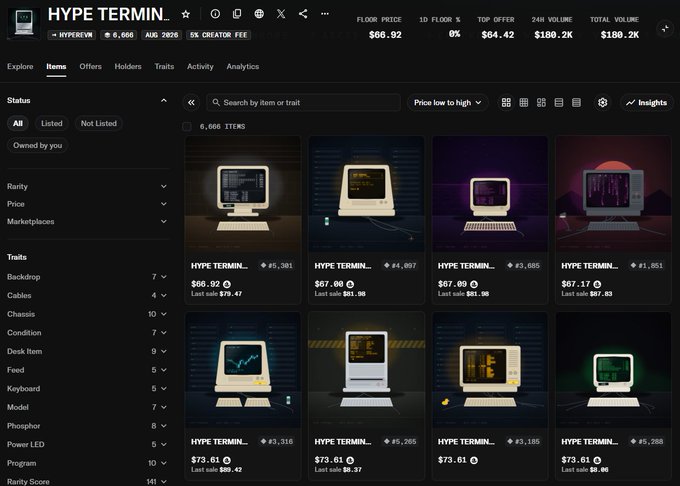Viewport: 680px width, 486px height.
Task: Open the collection info icon
Action: coord(215,14)
